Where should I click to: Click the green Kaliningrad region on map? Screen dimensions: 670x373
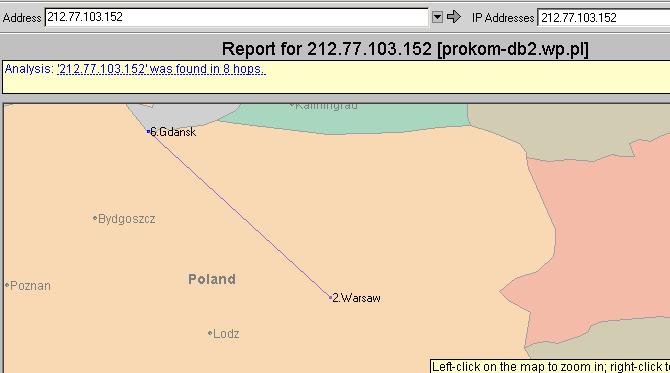342,119
